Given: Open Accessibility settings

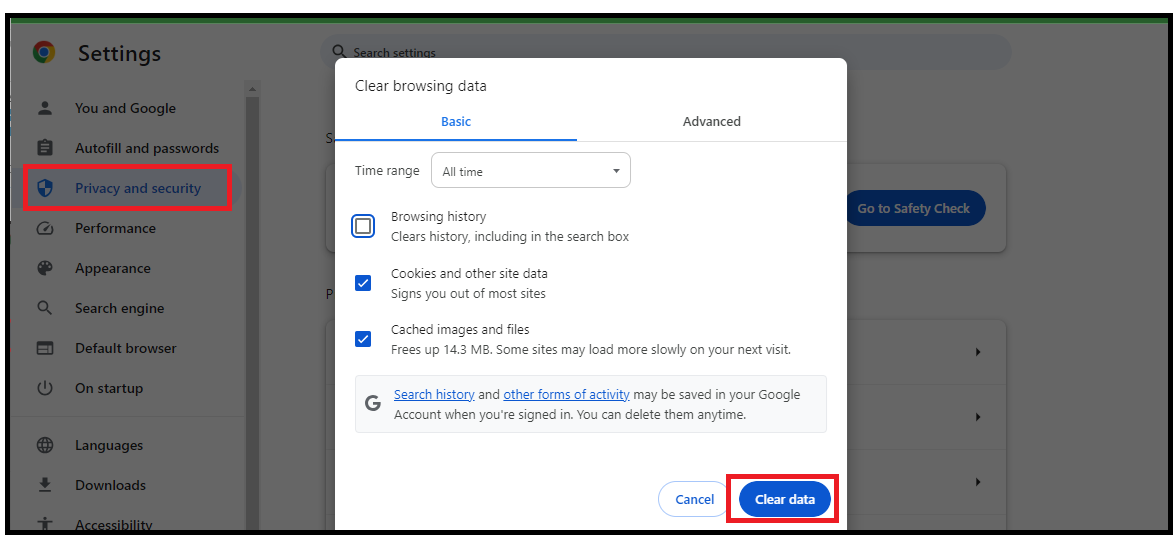Looking at the screenshot, I should (114, 525).
